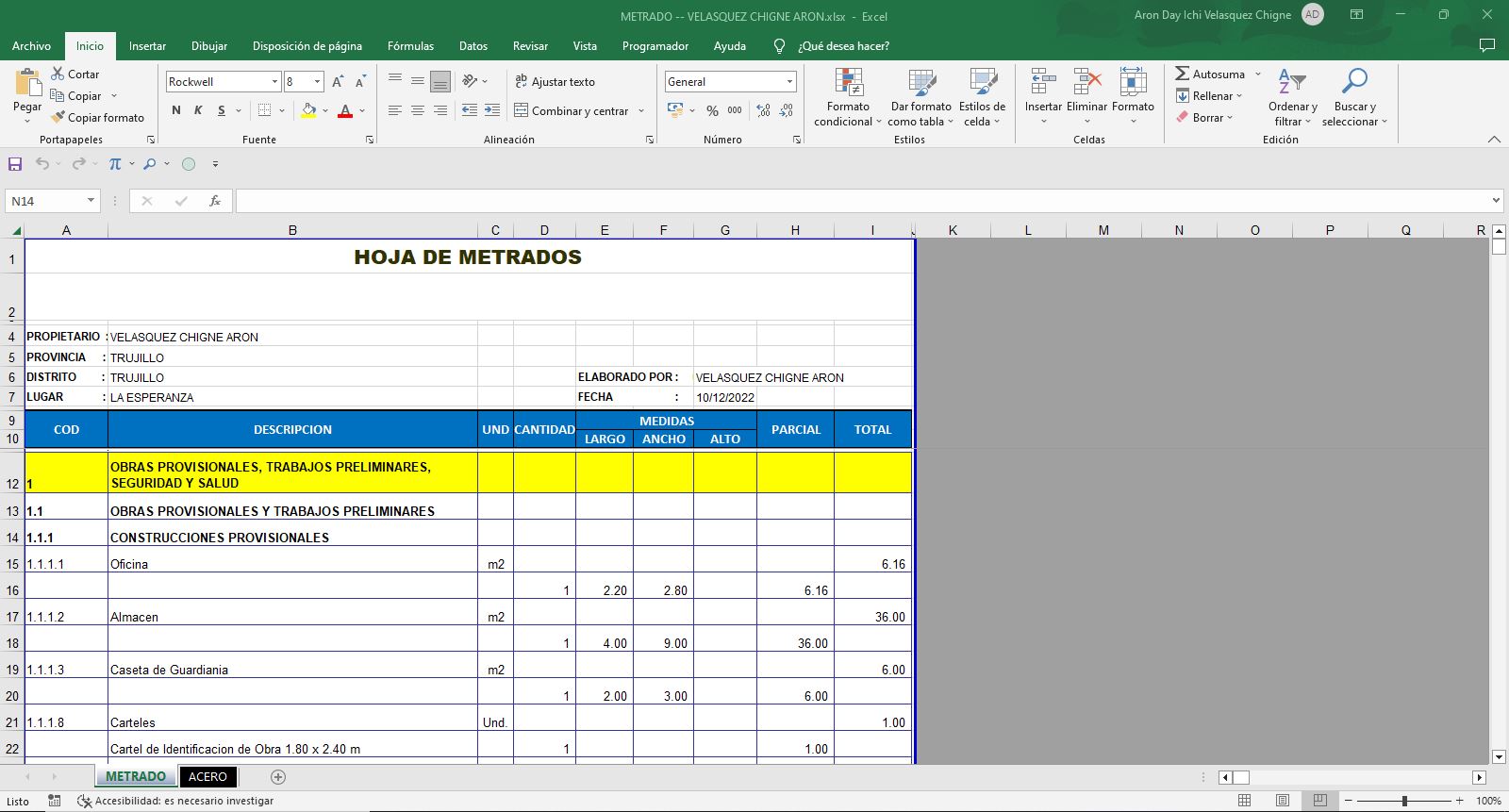Screen dimensions: 1509x812
Task: Open the Archivo tab
Action: (x=31, y=46)
